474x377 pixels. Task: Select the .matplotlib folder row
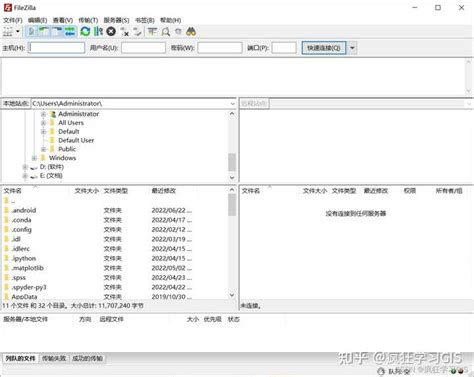[x=115, y=268]
